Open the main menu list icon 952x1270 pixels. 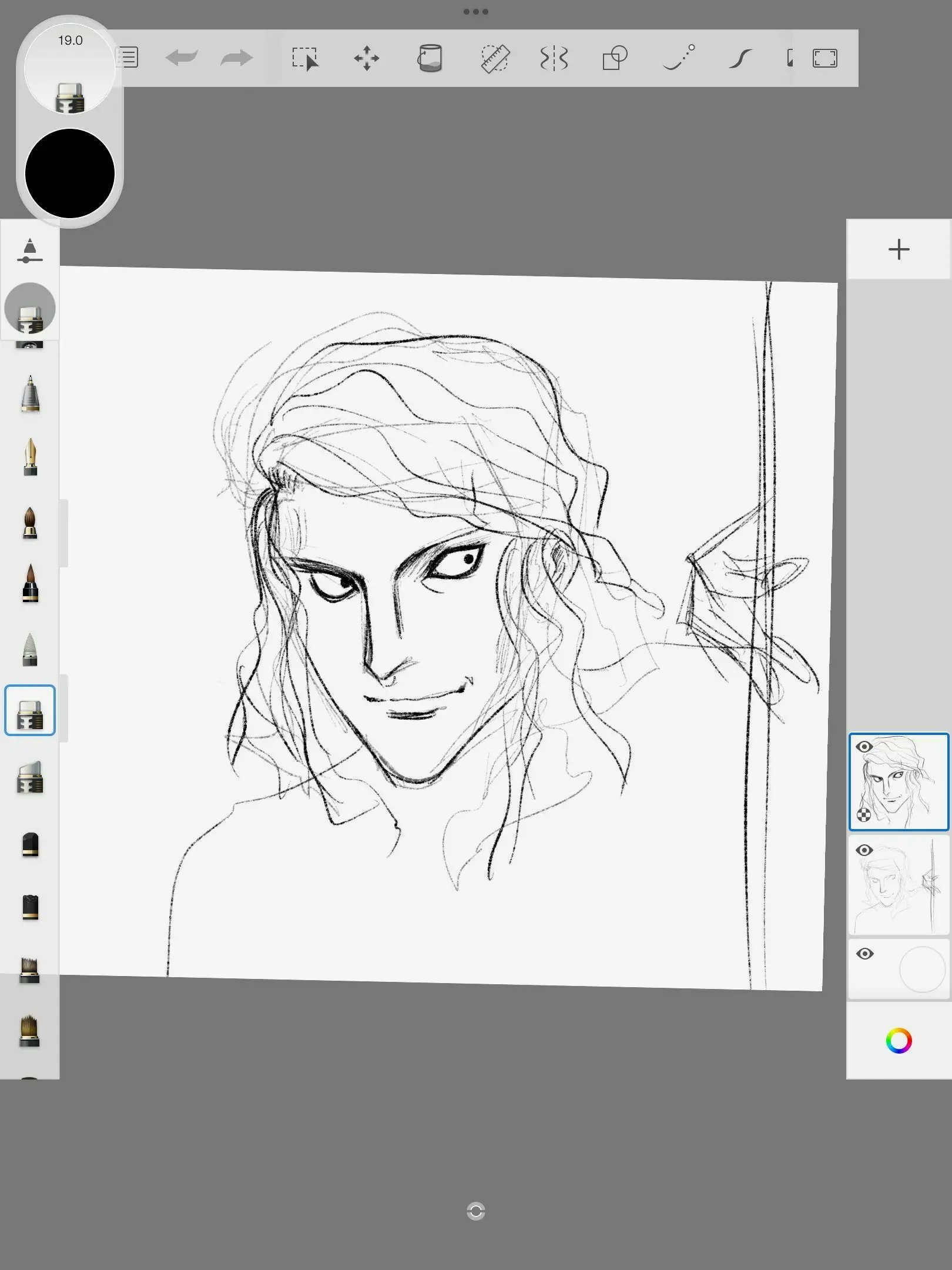coord(128,58)
